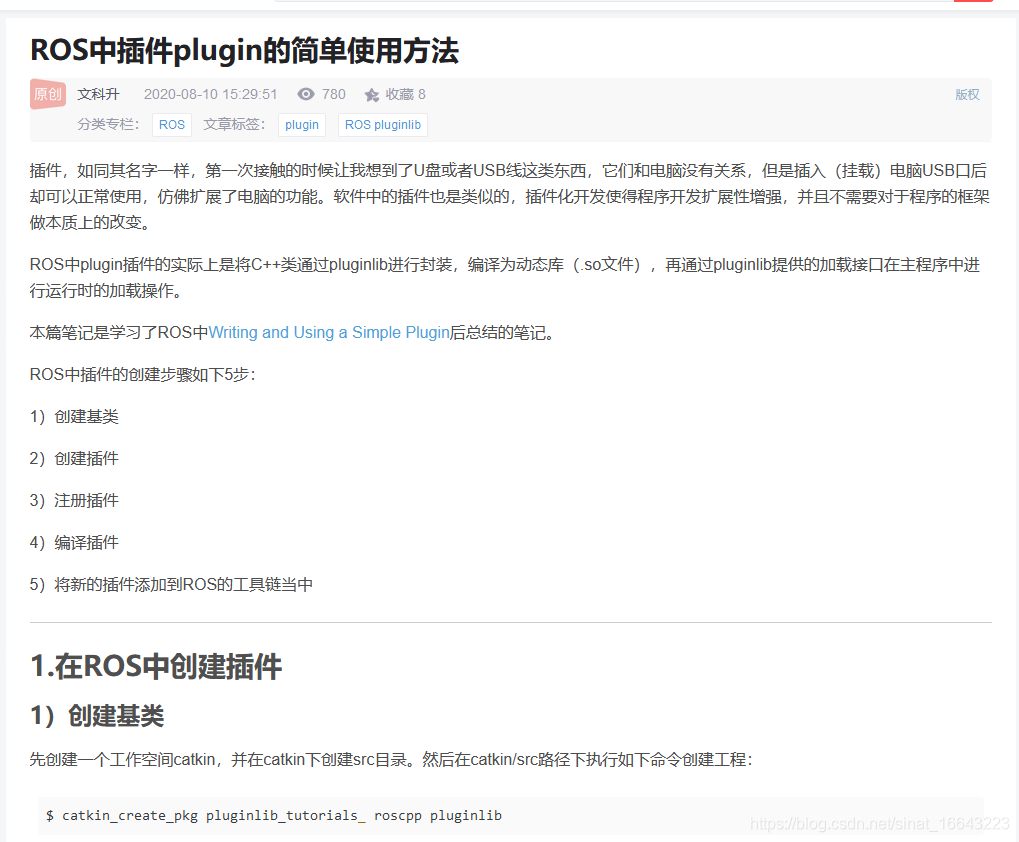The width and height of the screenshot is (1019, 842).
Task: Open the article title heading link
Action: pos(244,51)
